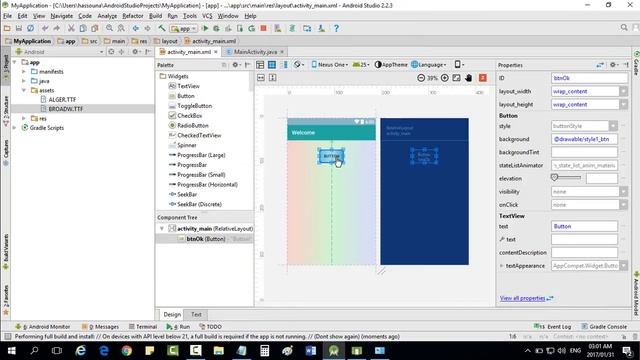Viewport: 640px width, 360px height.
Task: Click the Cut scissors icon
Action: [x=71, y=28]
